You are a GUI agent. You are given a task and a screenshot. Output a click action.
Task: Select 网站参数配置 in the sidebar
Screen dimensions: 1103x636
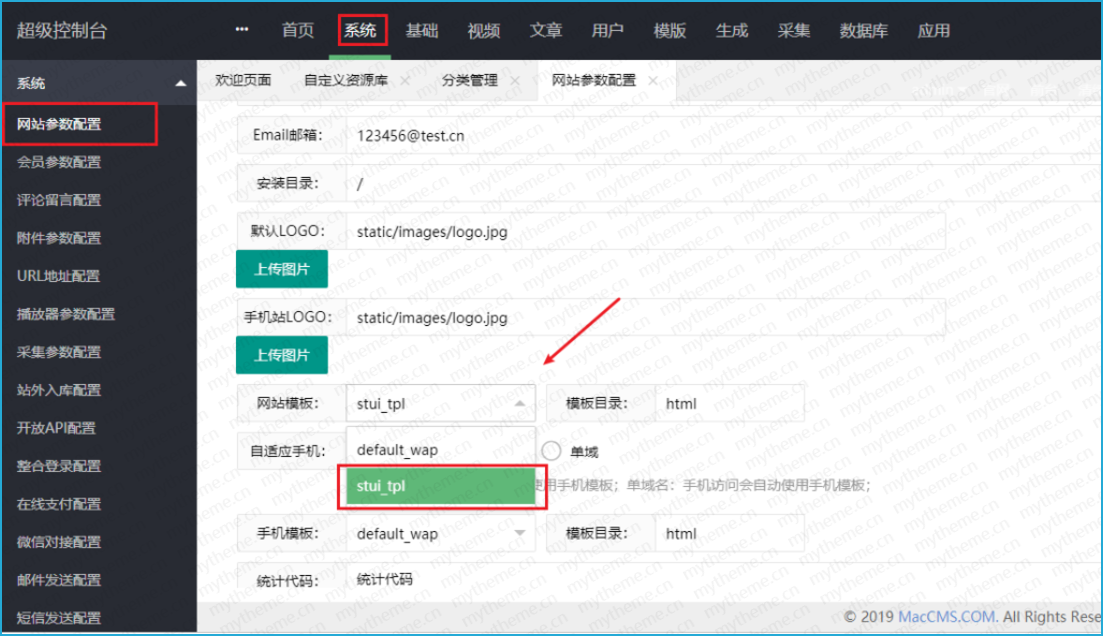coord(59,125)
